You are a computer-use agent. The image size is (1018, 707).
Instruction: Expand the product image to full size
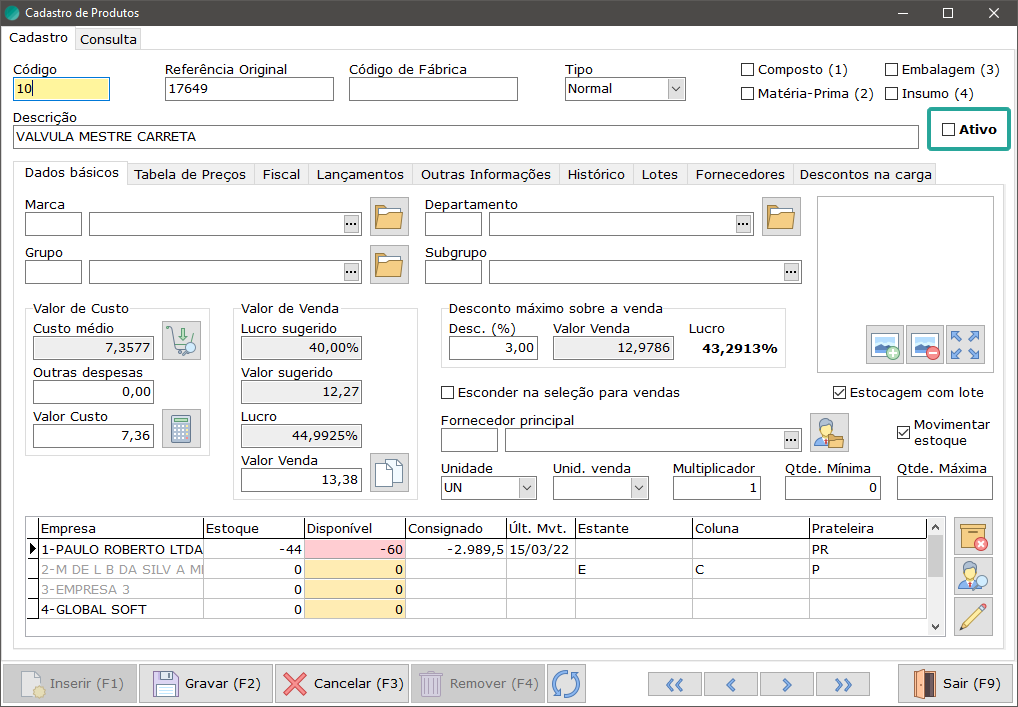(x=965, y=345)
